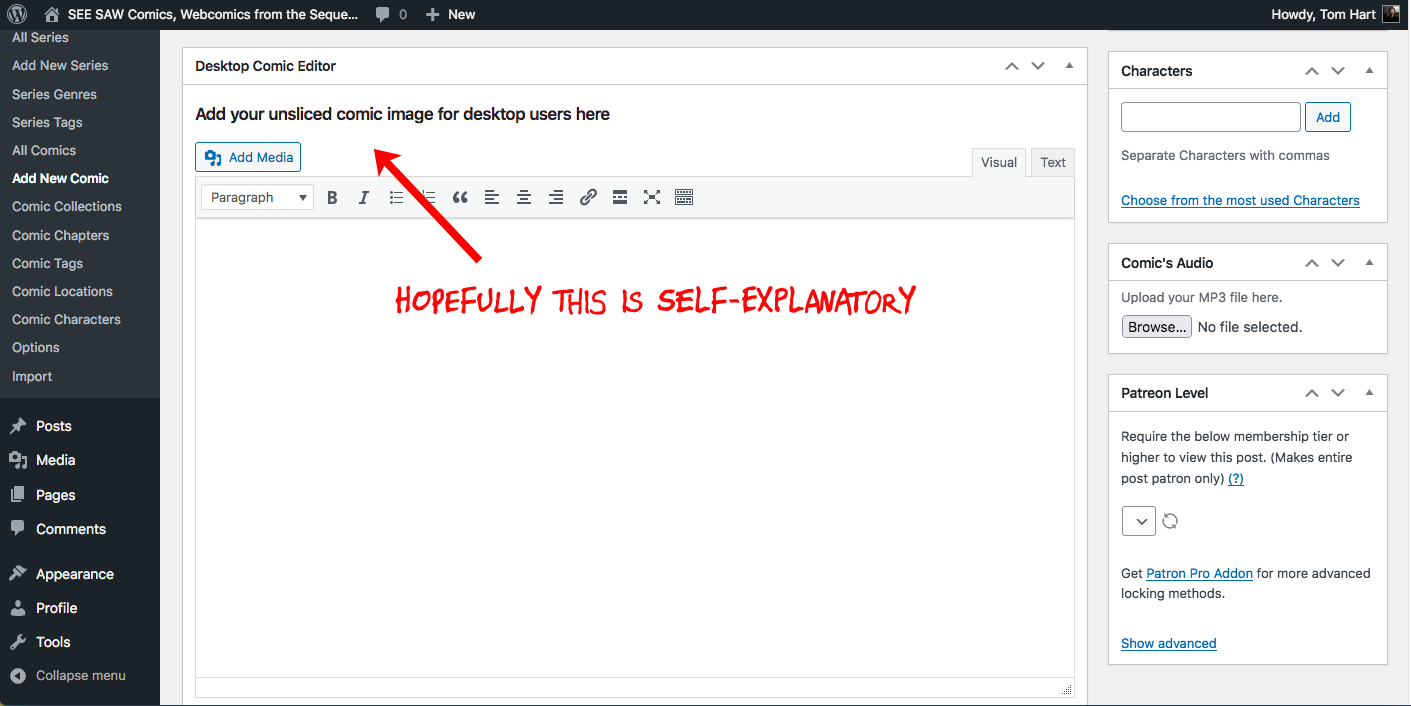This screenshot has height=706, width=1411.
Task: Open Howdy, Tom Hart account menu
Action: tap(1335, 14)
